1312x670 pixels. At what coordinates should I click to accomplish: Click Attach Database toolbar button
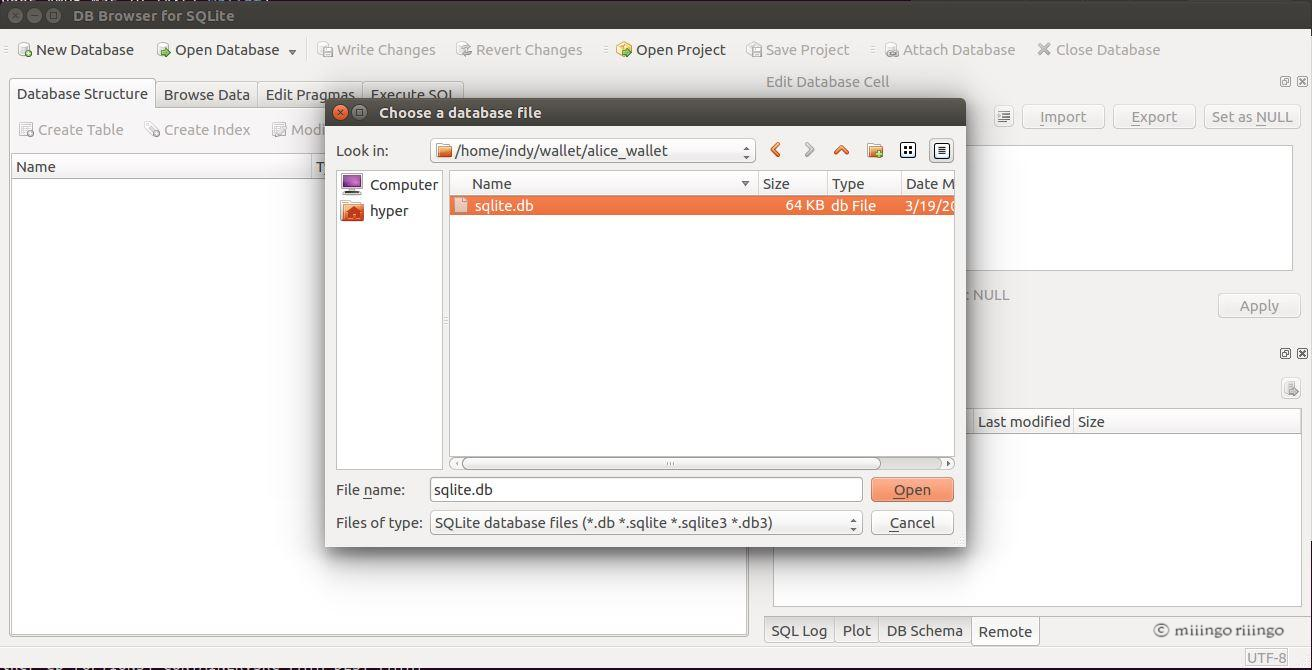tap(949, 50)
